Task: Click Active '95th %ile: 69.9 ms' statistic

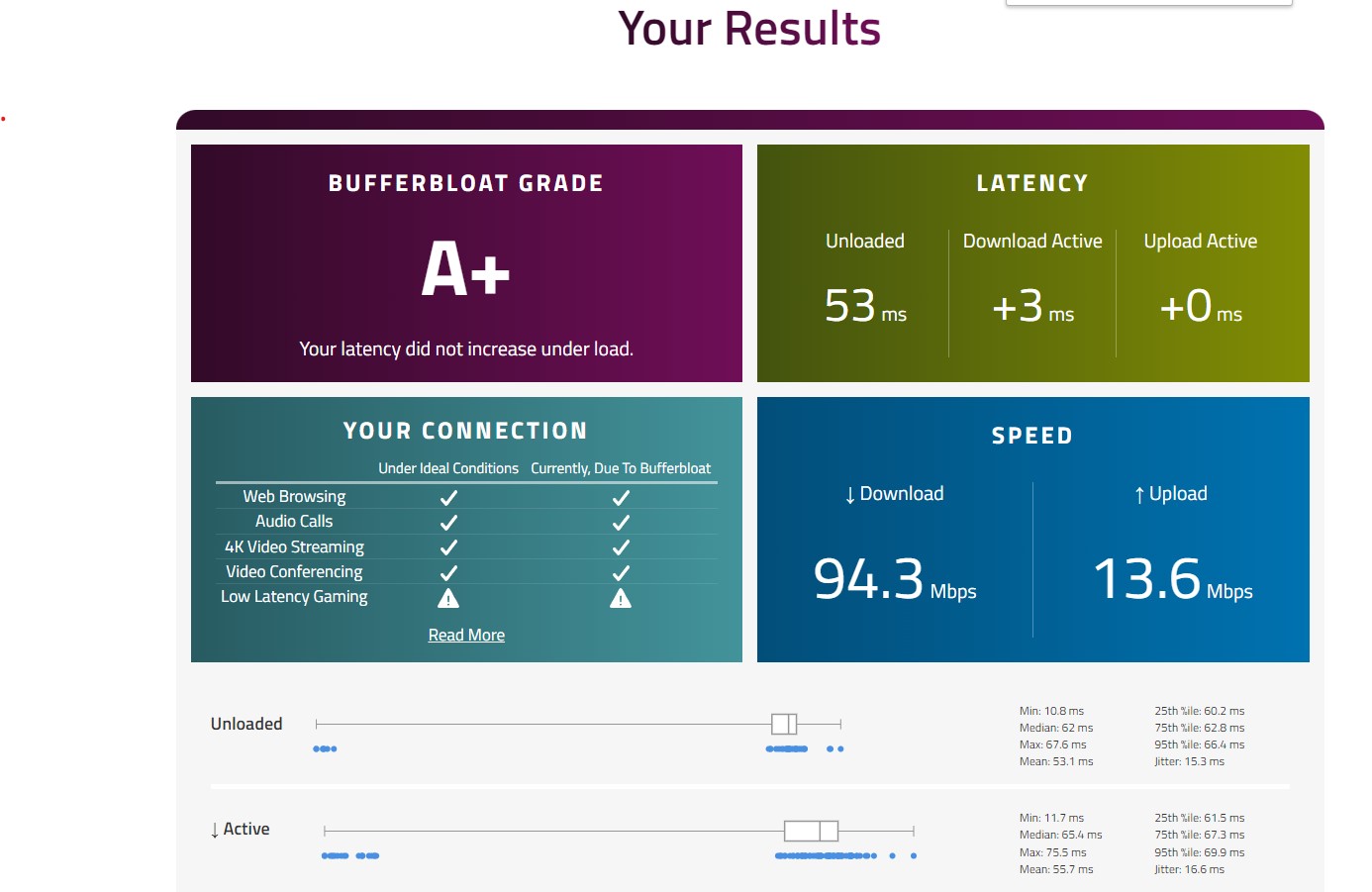Action: click(1200, 852)
